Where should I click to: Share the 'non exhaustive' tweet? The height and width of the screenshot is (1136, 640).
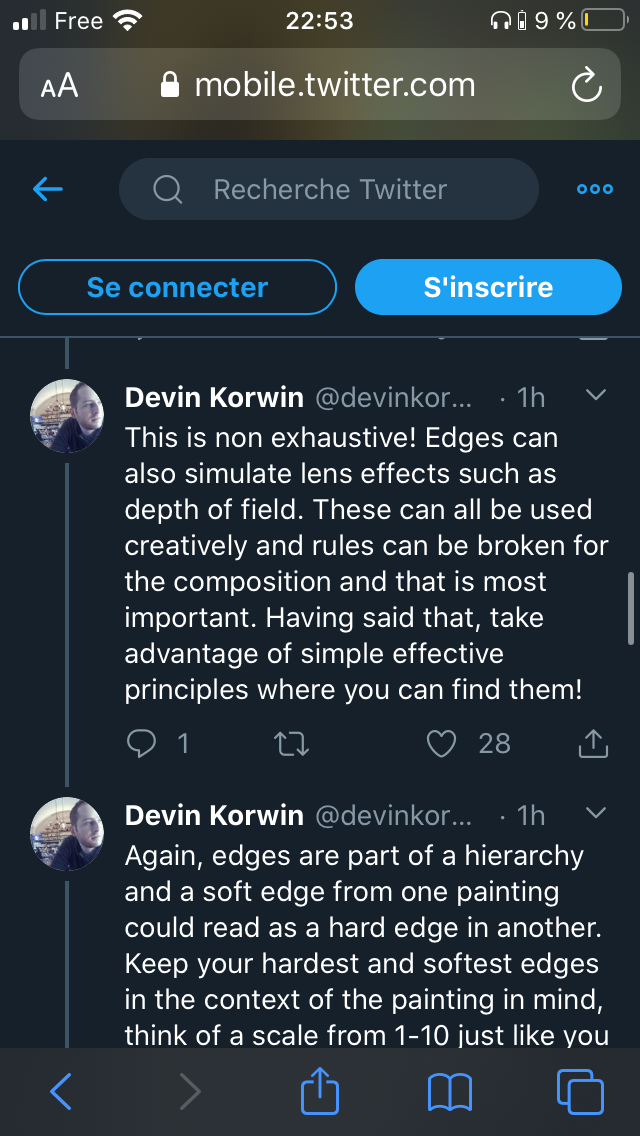pyautogui.click(x=593, y=743)
